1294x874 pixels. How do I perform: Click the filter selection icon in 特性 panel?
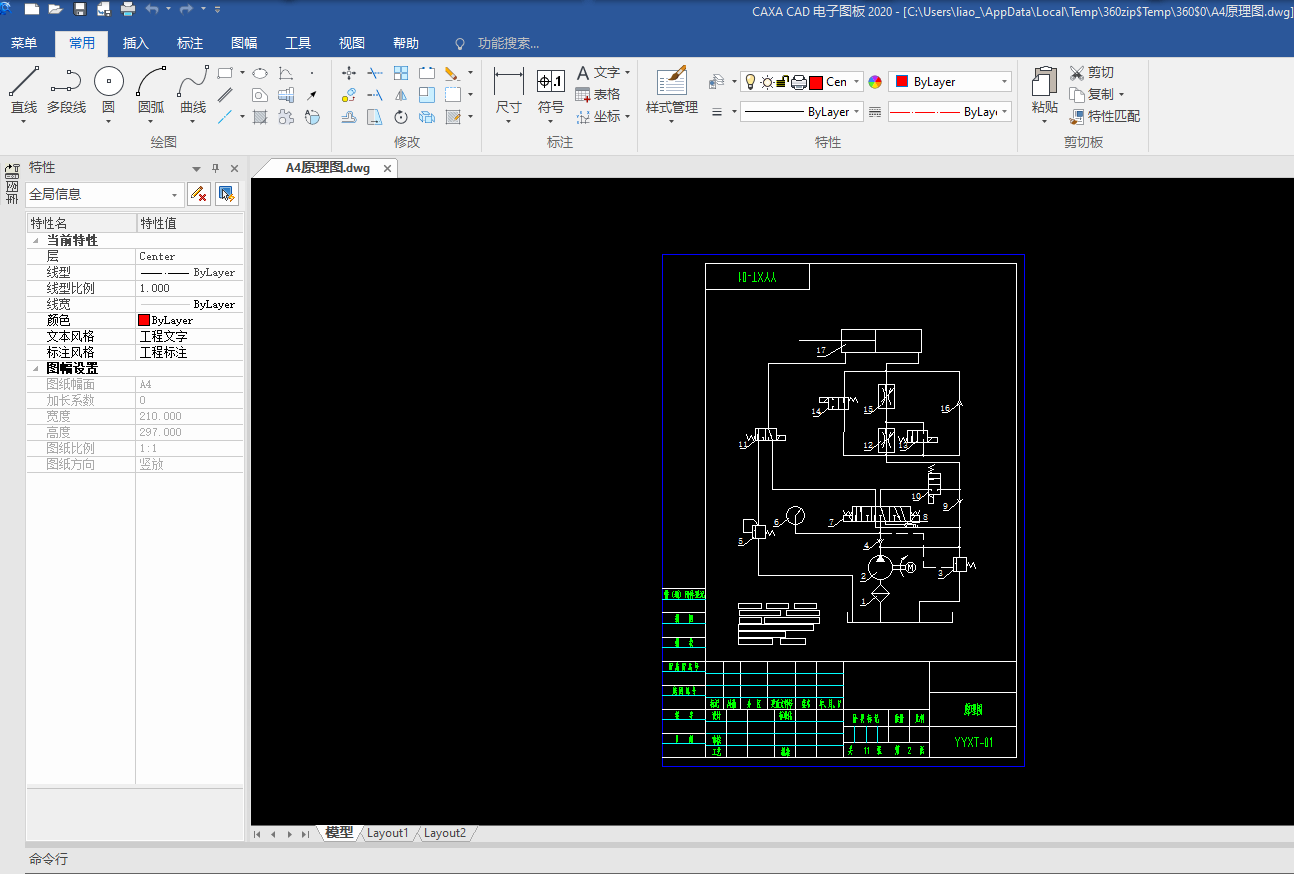coord(199,194)
